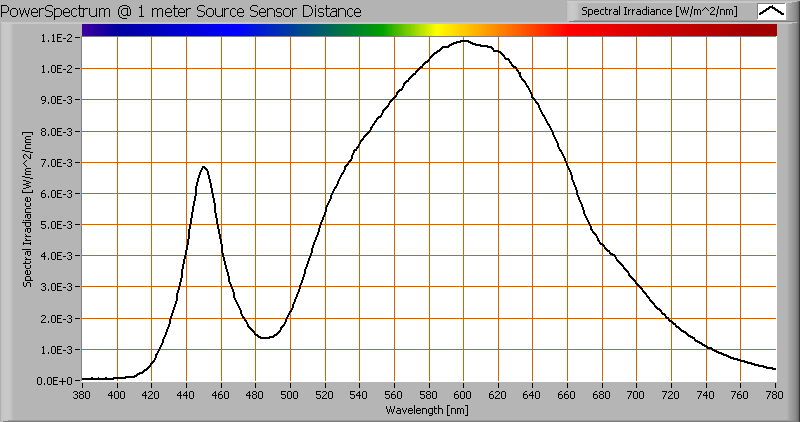The width and height of the screenshot is (800, 422).
Task: Click the curve's main peak near 600 nm
Action: click(464, 41)
